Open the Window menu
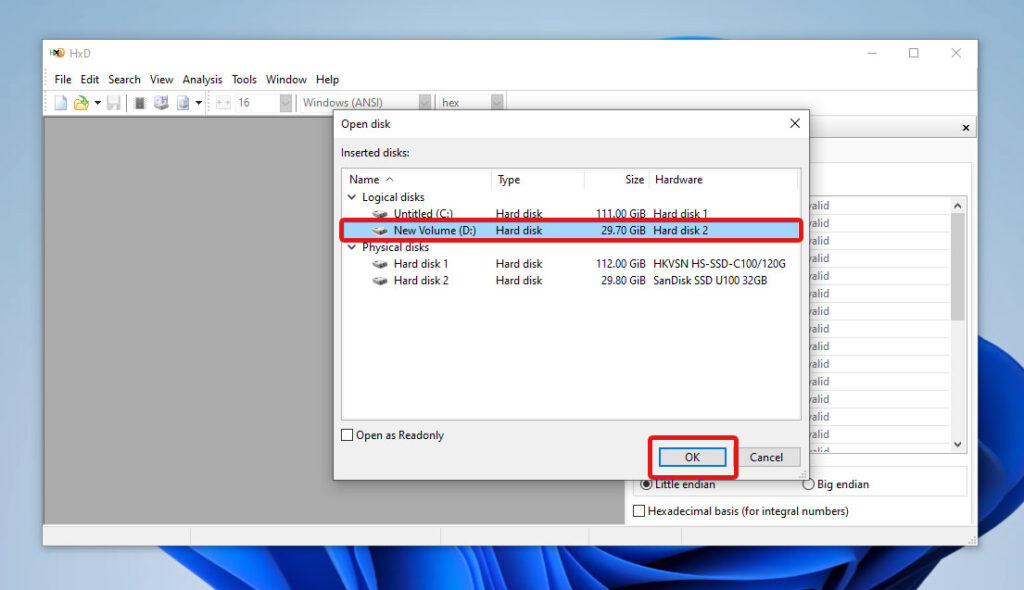The width and height of the screenshot is (1024, 590). point(286,80)
